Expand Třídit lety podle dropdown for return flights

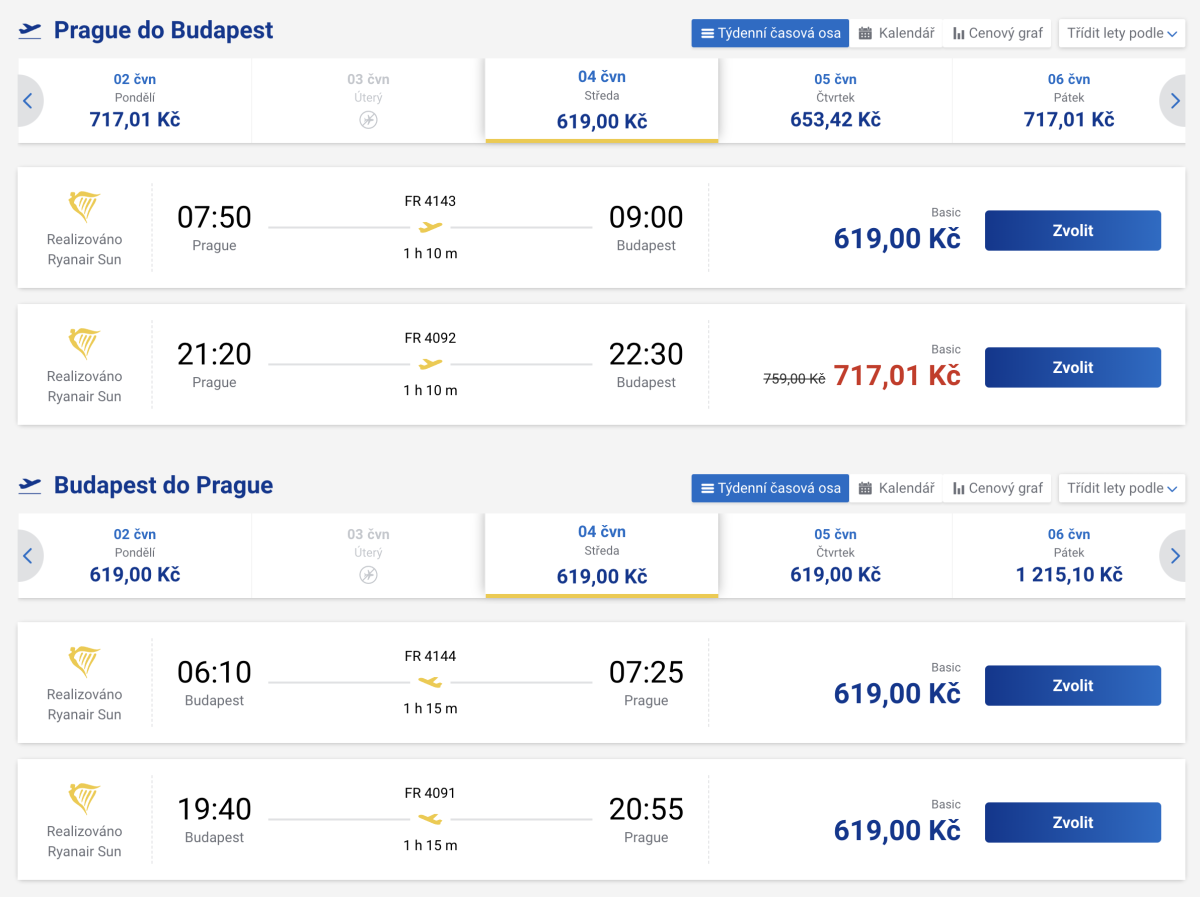(1121, 488)
